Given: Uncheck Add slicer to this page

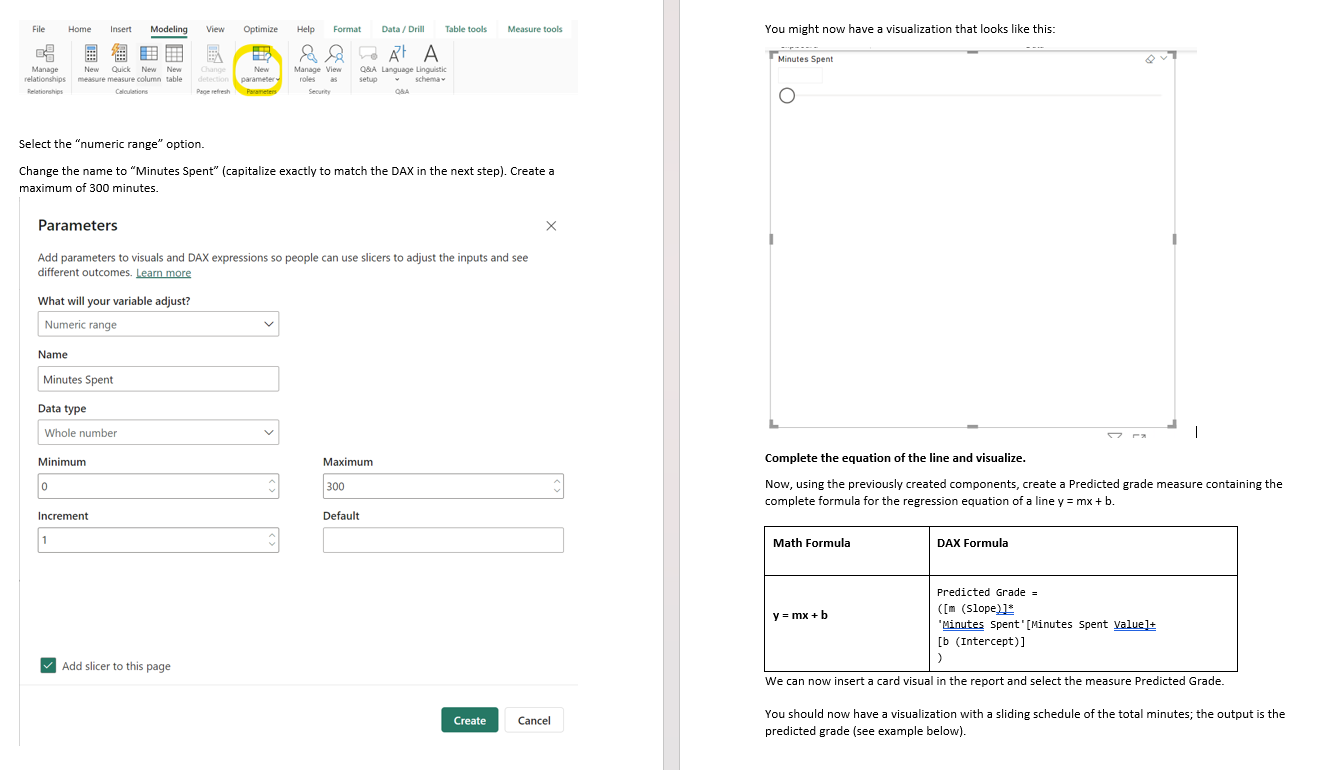Looking at the screenshot, I should click(x=47, y=665).
